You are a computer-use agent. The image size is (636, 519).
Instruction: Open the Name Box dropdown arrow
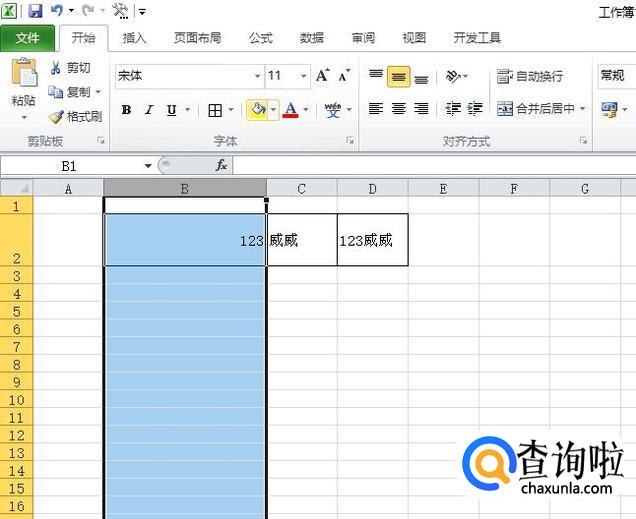click(148, 165)
